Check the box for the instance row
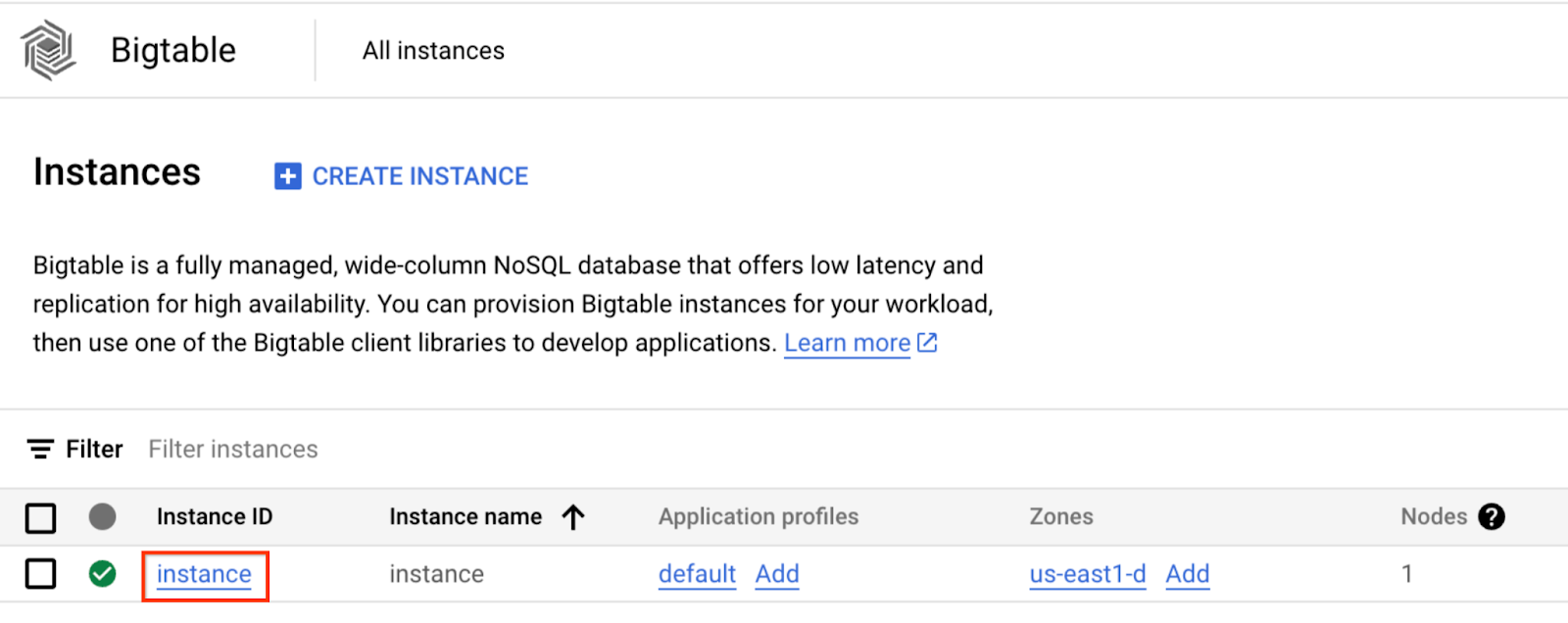Screen dimensions: 1568x623 pos(40,574)
